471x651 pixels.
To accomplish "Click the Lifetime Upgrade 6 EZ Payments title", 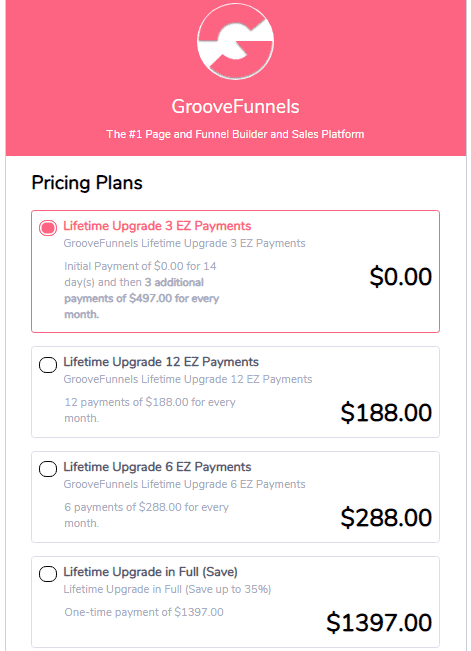I will [x=157, y=467].
